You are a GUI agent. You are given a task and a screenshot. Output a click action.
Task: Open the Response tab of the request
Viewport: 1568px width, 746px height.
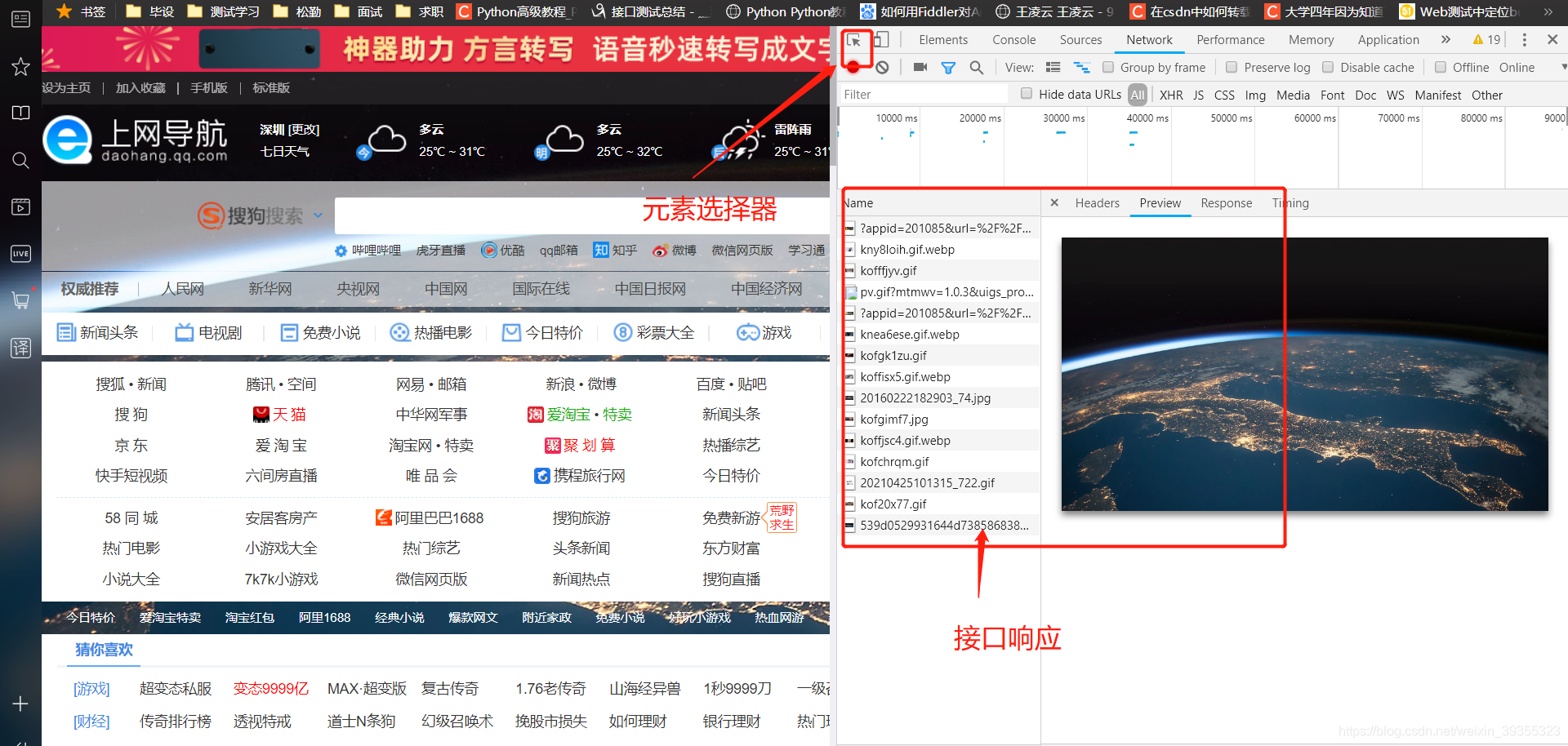1226,203
